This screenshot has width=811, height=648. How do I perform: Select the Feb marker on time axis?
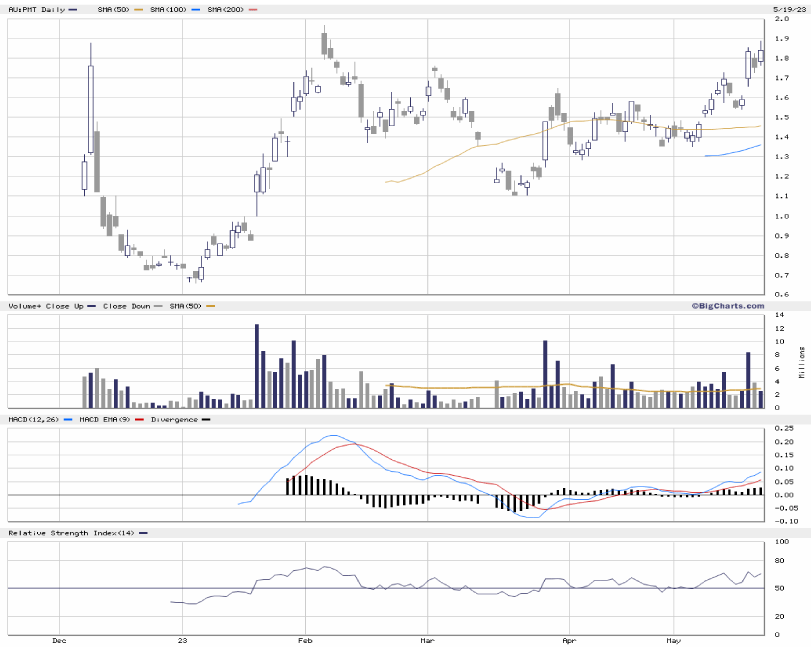(306, 637)
